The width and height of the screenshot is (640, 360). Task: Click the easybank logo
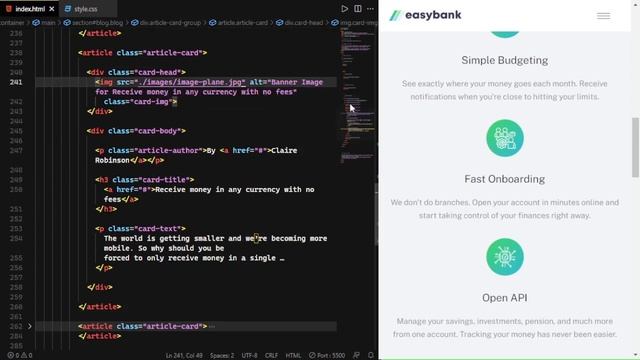[425, 15]
